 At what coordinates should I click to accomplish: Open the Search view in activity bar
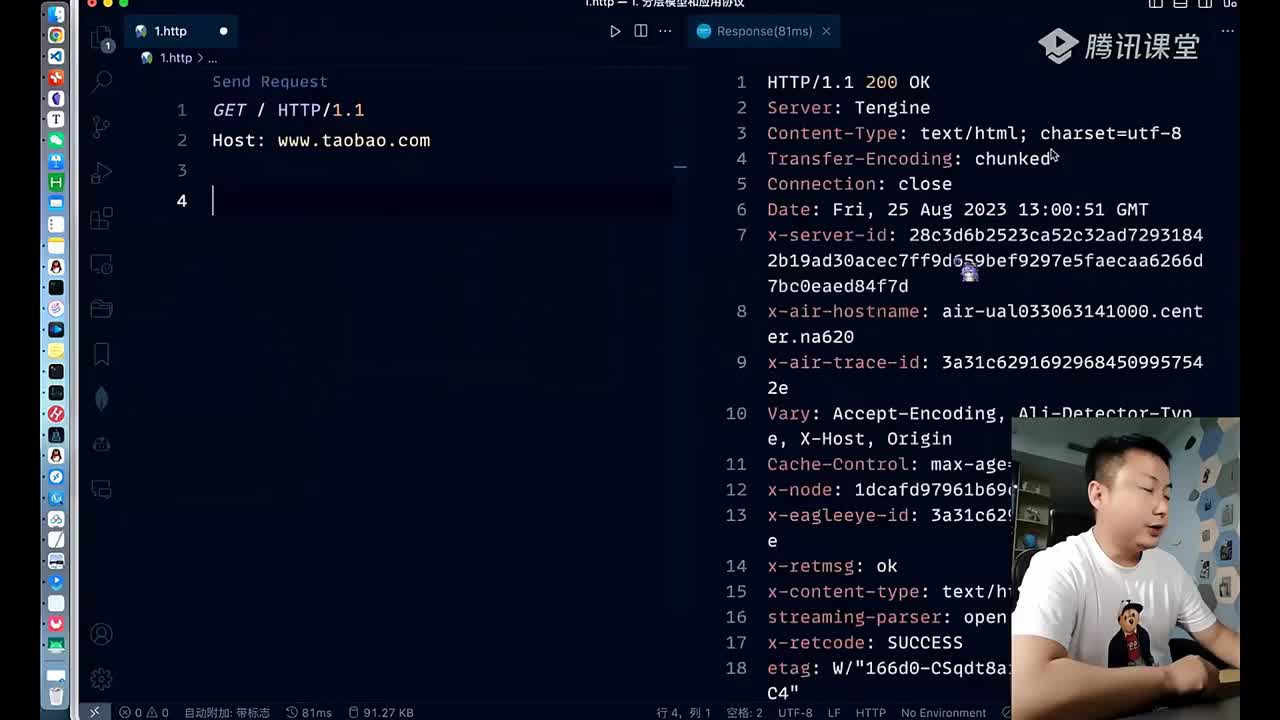tap(101, 82)
